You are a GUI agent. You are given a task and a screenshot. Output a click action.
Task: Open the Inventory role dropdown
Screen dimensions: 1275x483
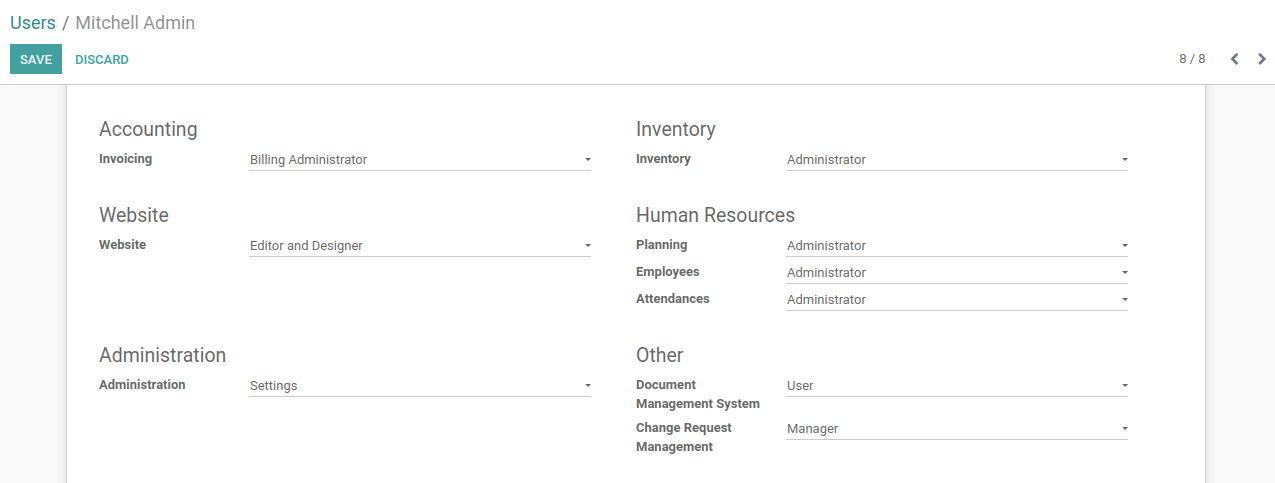(x=957, y=159)
